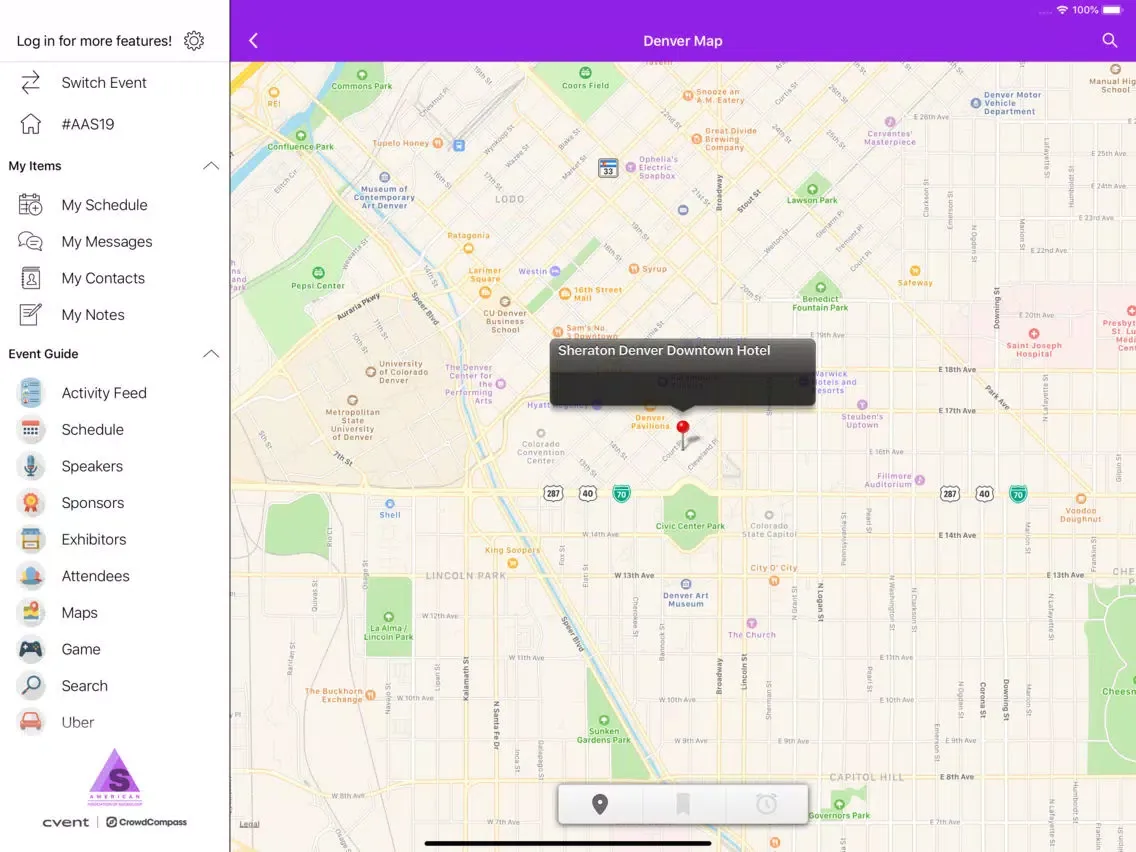This screenshot has height=852, width=1136.
Task: Collapse the My Items section
Action: coord(211,166)
